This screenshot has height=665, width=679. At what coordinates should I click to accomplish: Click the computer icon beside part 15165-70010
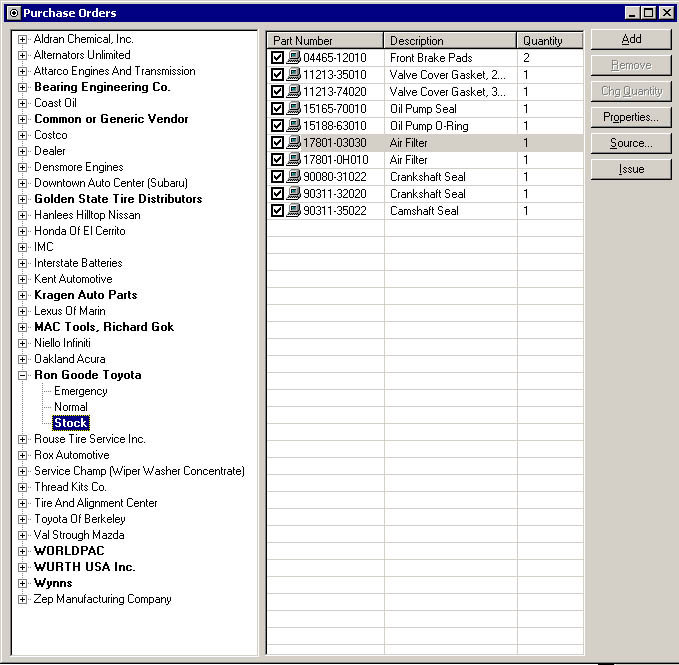point(294,108)
